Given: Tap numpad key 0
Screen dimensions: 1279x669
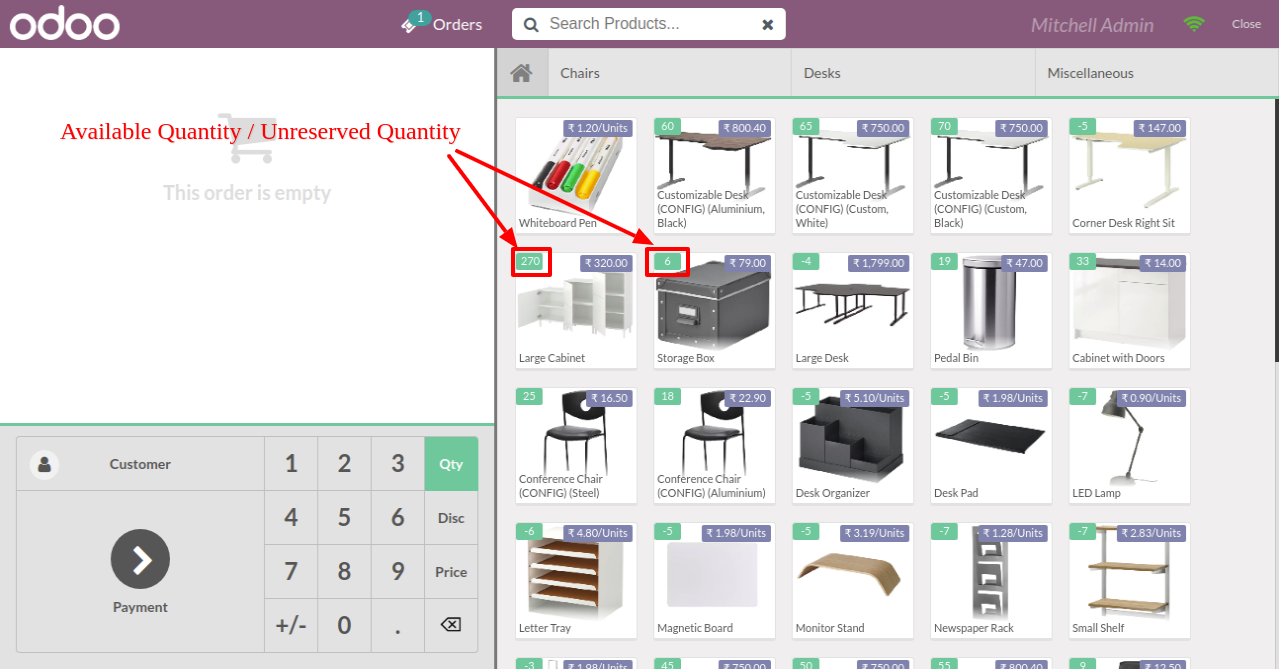Looking at the screenshot, I should pyautogui.click(x=344, y=626).
